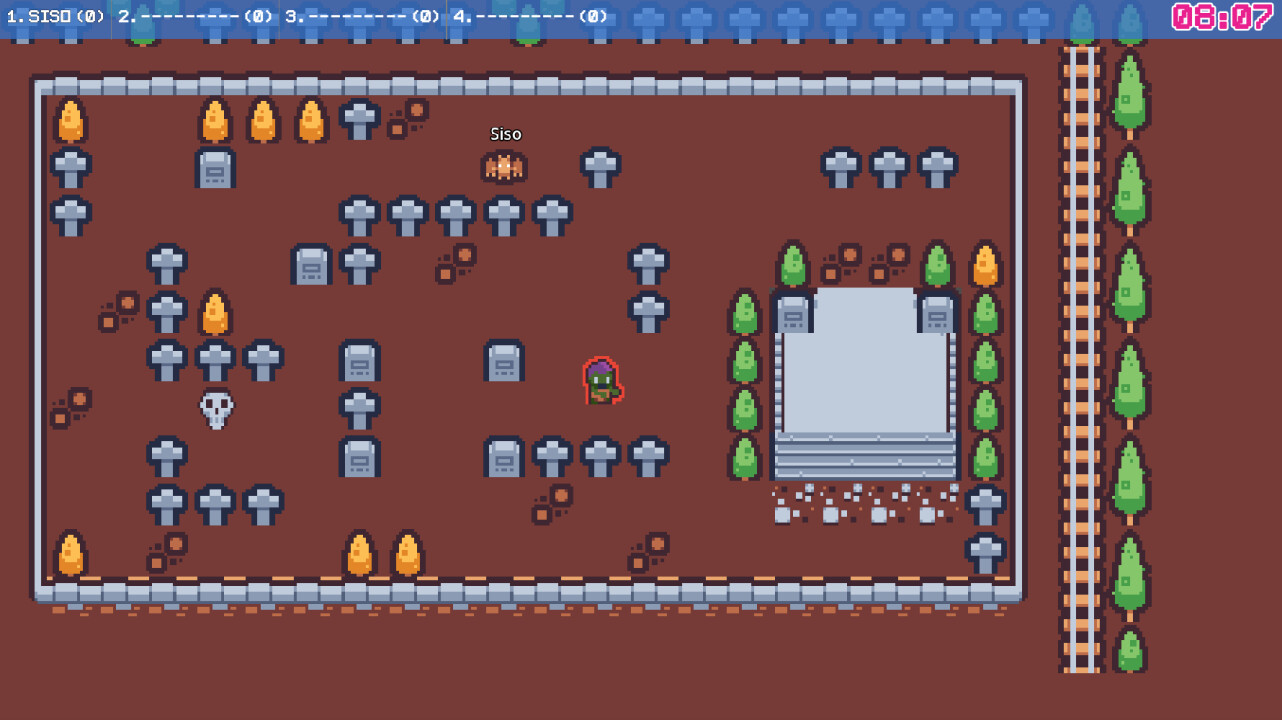
Task: Click the stone staircase of the platform
Action: tap(865, 456)
